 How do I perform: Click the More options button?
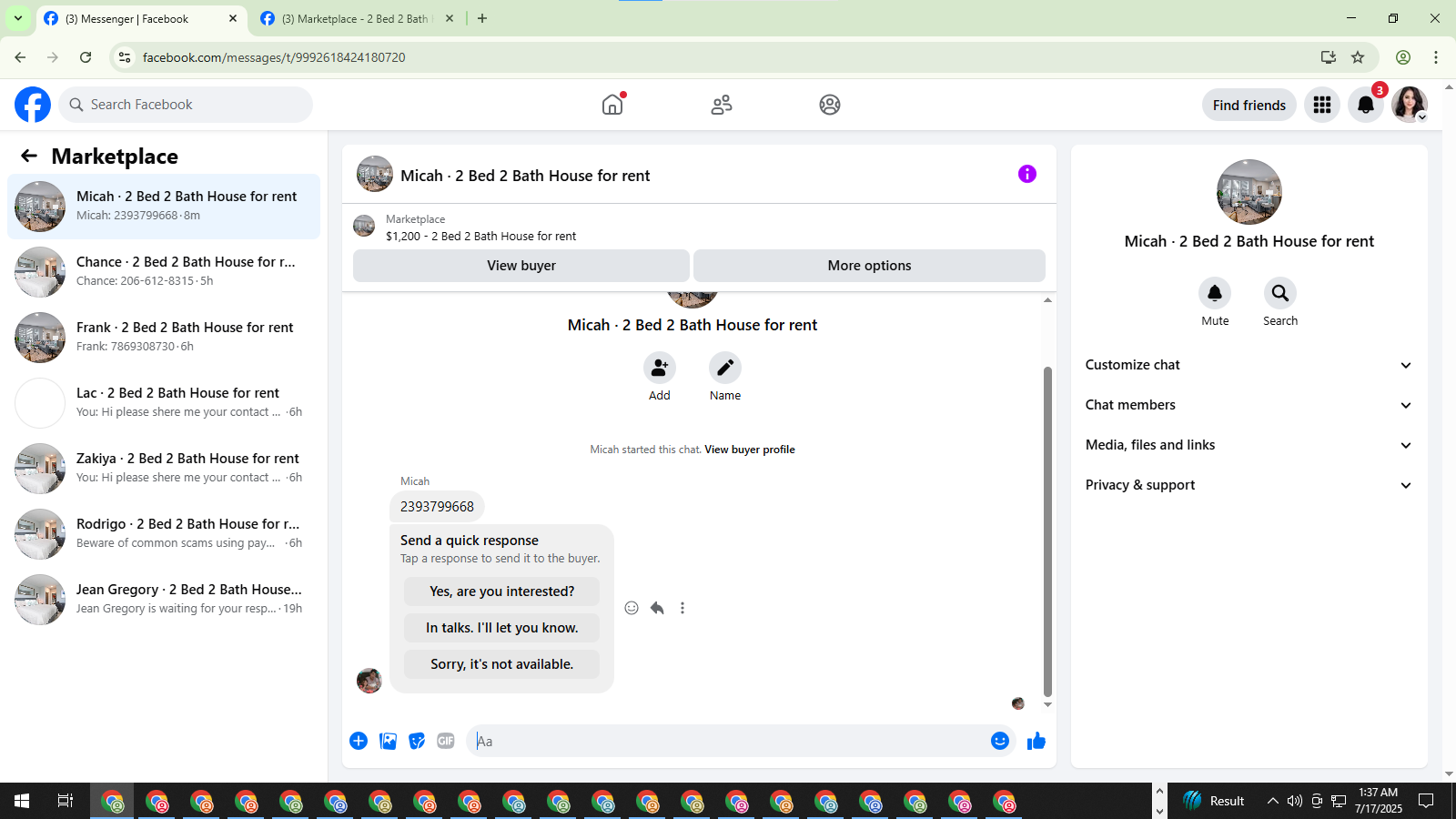point(869,266)
